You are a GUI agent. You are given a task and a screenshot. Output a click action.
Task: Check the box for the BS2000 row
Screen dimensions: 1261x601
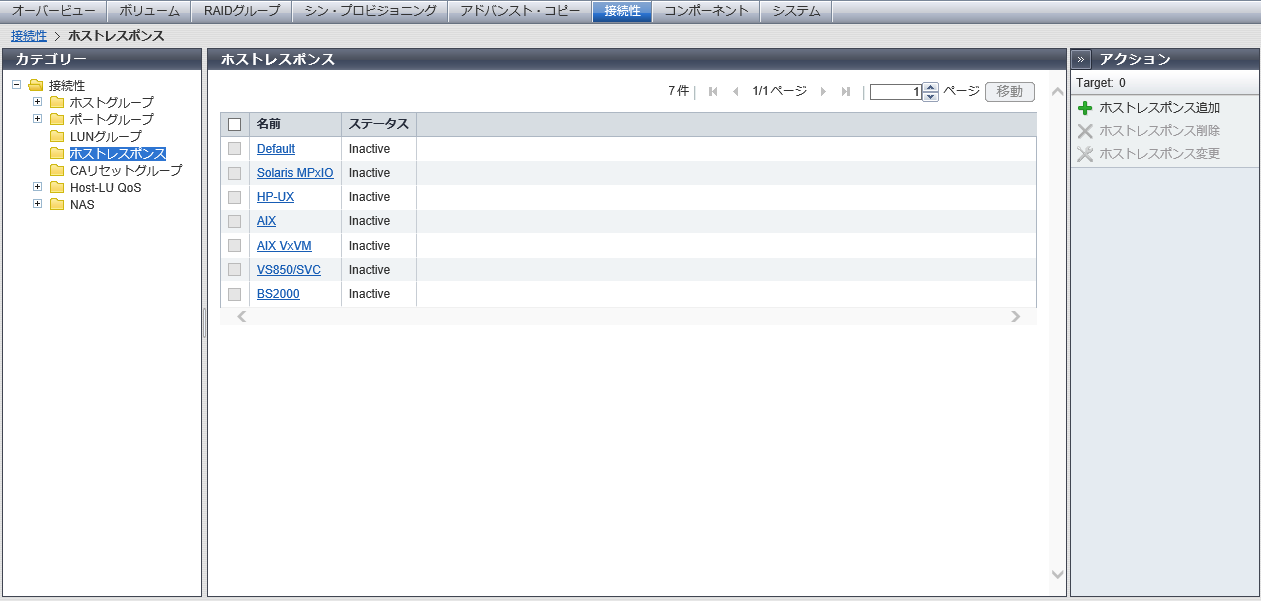coord(235,294)
